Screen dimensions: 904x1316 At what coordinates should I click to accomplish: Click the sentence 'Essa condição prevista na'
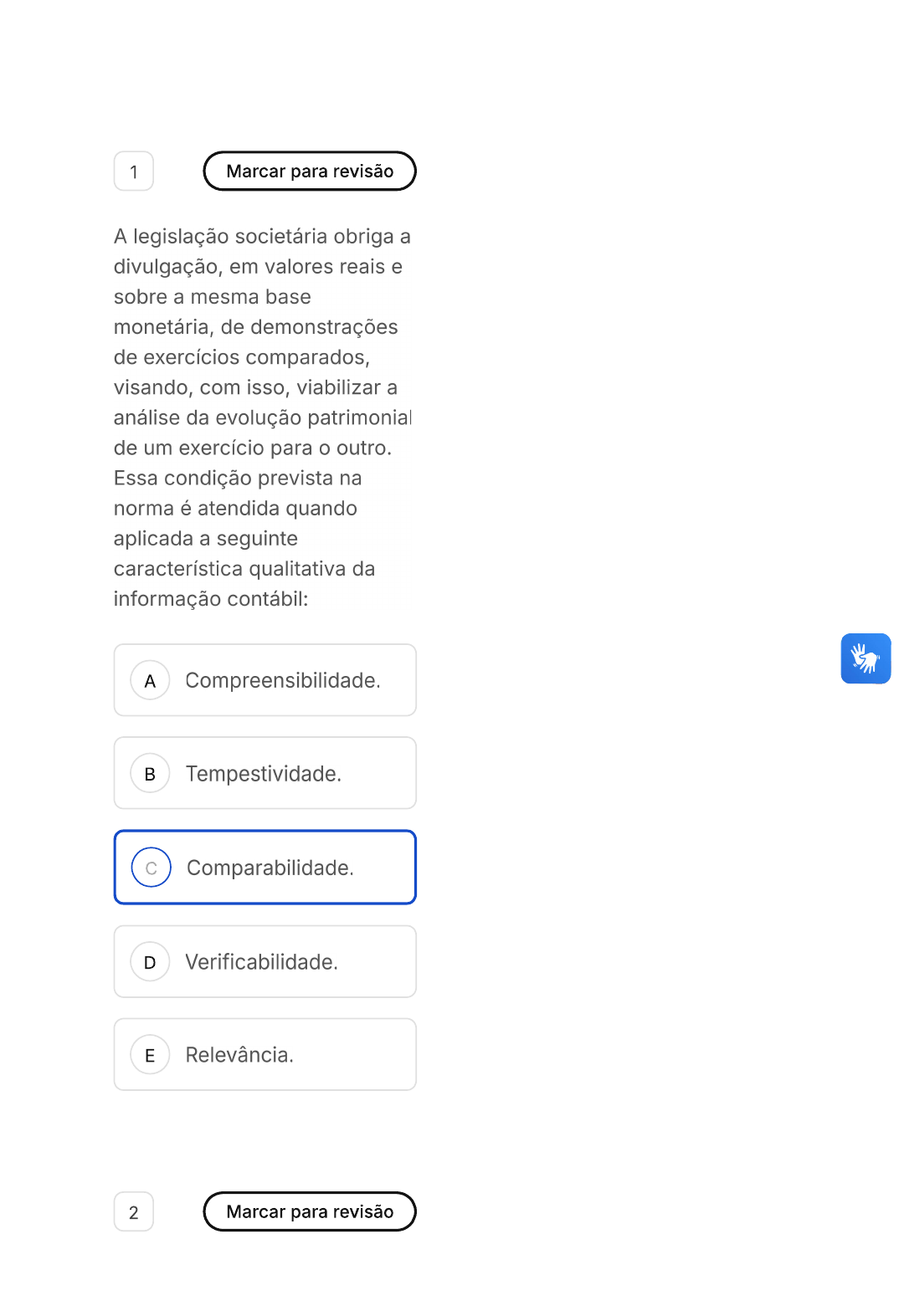tap(238, 479)
